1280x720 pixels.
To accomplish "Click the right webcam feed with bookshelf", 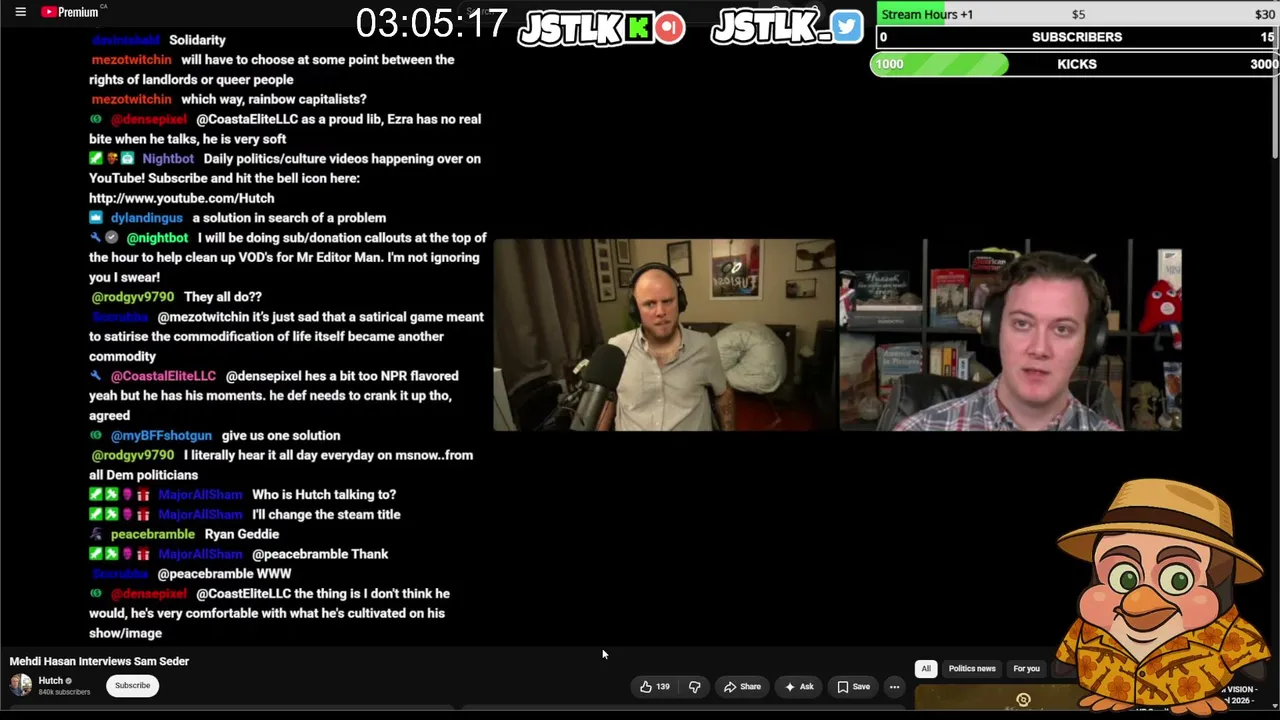I will tap(1010, 335).
